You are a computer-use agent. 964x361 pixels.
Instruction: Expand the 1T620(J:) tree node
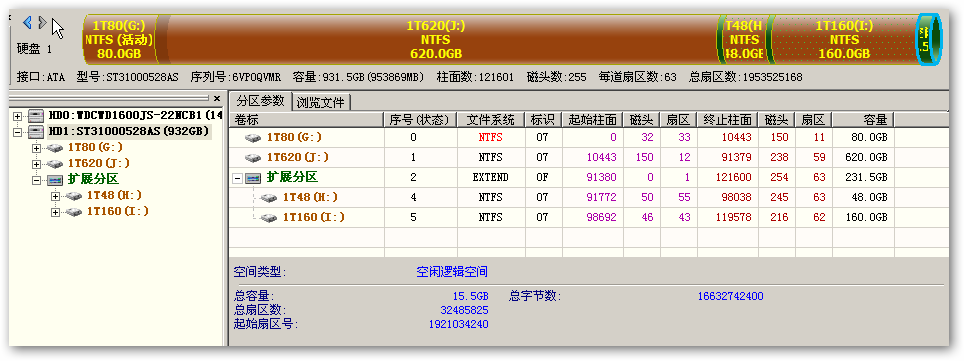[x=36, y=163]
